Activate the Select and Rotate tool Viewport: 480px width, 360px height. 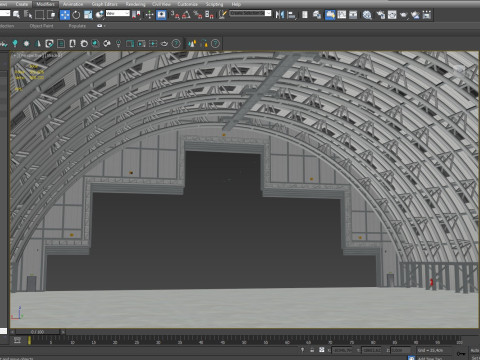(x=76, y=14)
